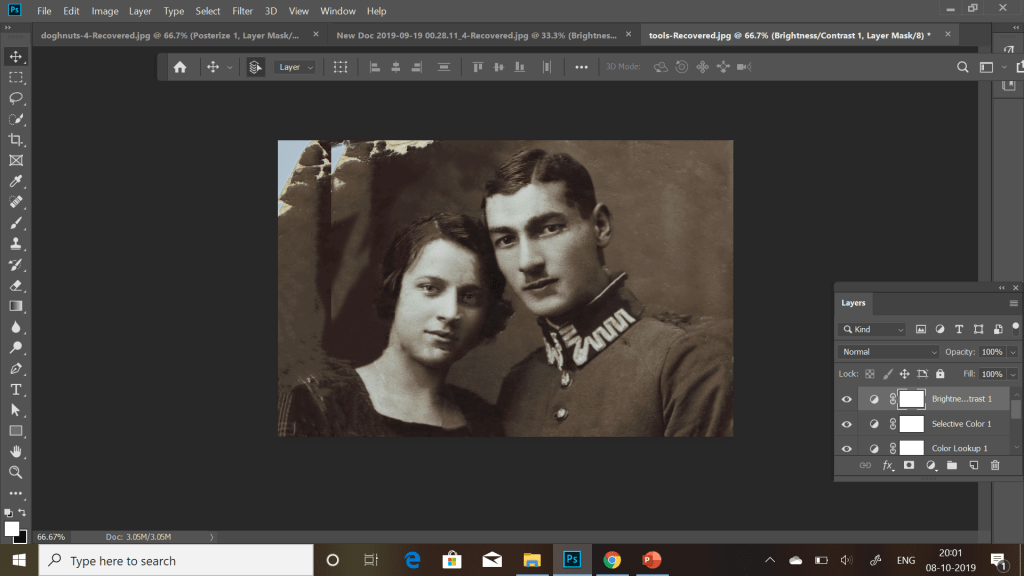Open the Normal blend mode dropdown
The width and height of the screenshot is (1024, 576).
(889, 352)
